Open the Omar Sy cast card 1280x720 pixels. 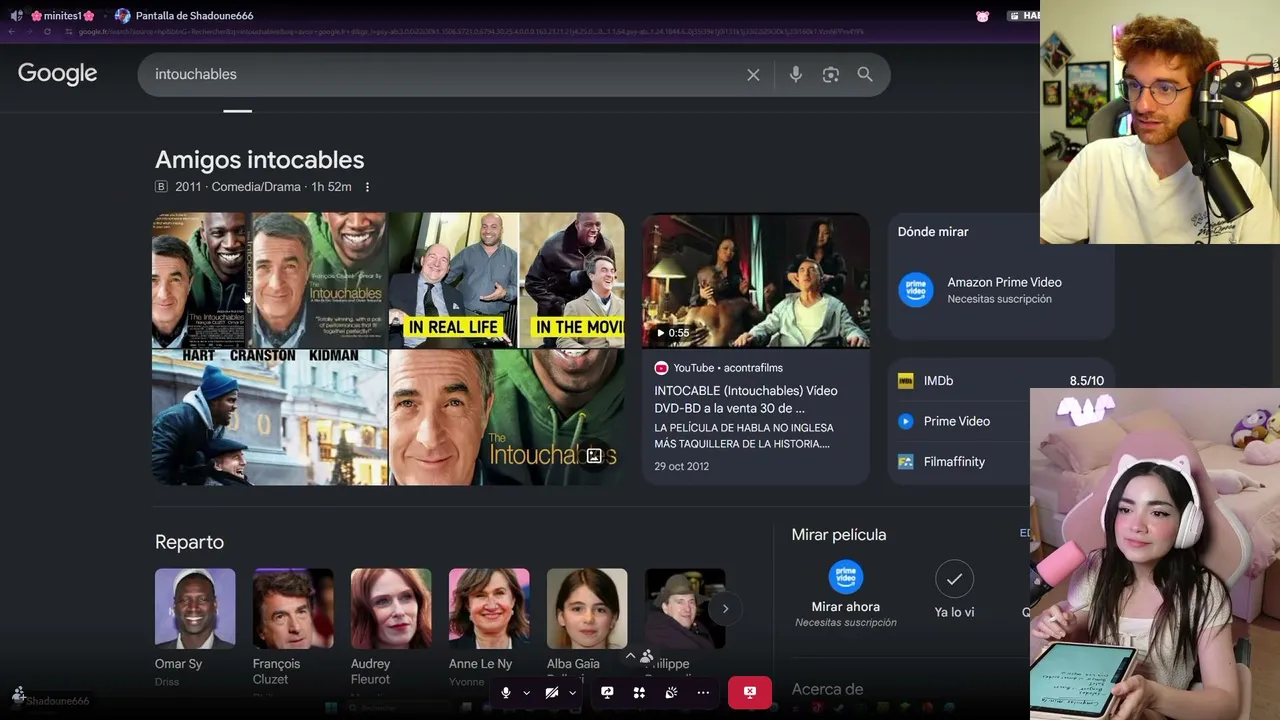[x=195, y=628]
